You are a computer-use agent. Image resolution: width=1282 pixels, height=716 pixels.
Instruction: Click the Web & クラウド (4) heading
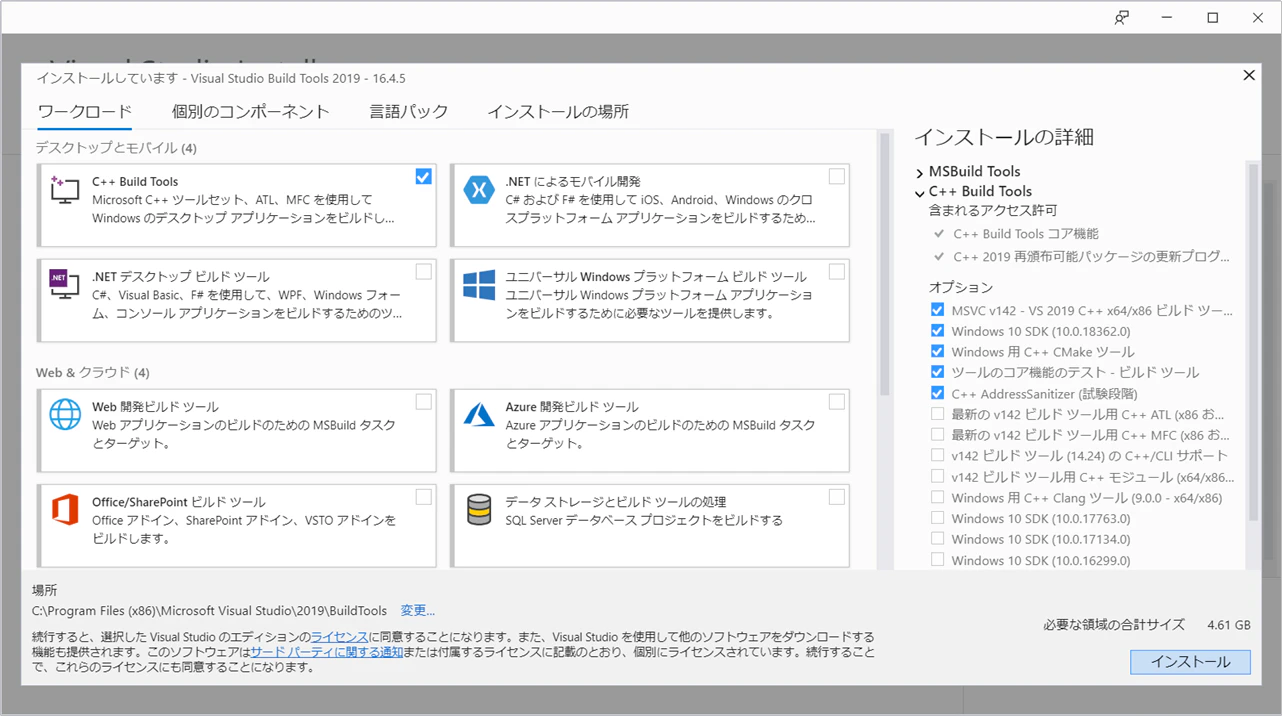point(92,373)
